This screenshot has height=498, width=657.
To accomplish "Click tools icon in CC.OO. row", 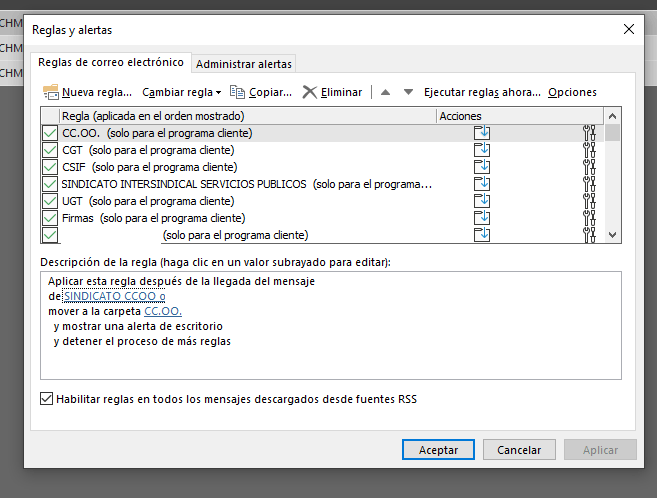I will (x=589, y=133).
